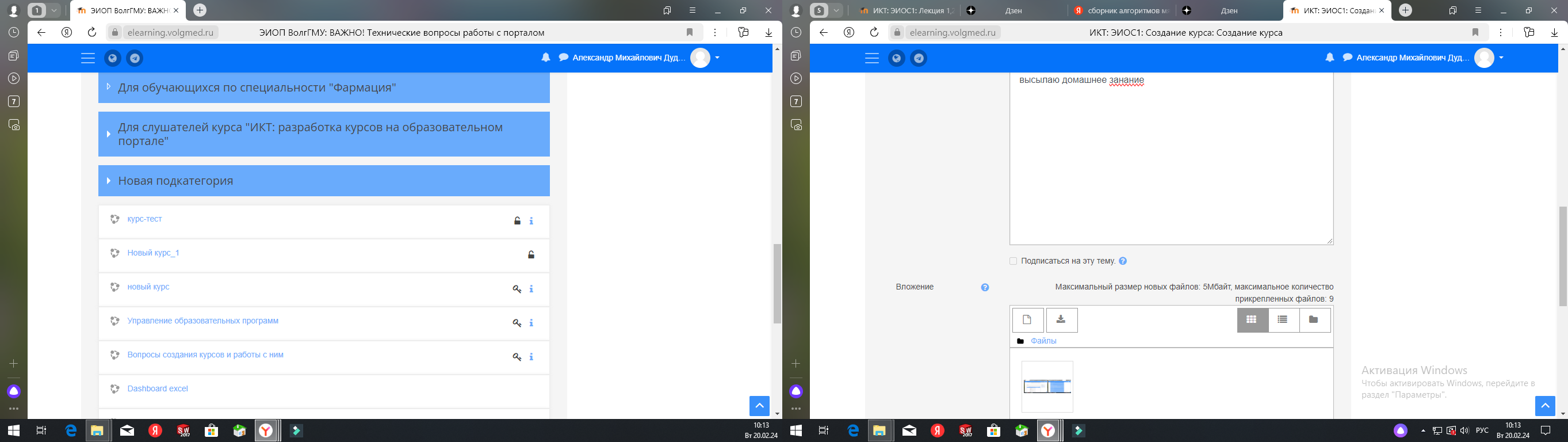The height and width of the screenshot is (442, 1568).
Task: Click into the высылаю домашнее занание message box
Action: (1171, 158)
